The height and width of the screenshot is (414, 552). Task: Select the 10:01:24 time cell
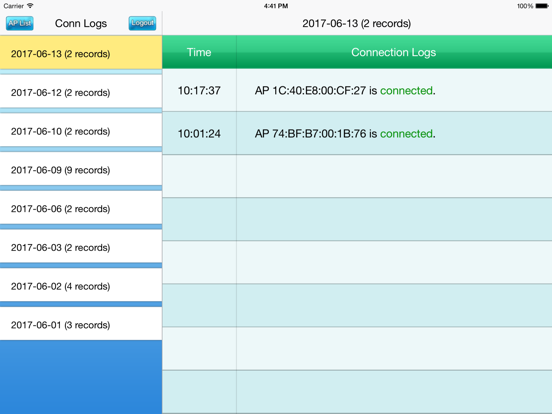click(x=199, y=133)
